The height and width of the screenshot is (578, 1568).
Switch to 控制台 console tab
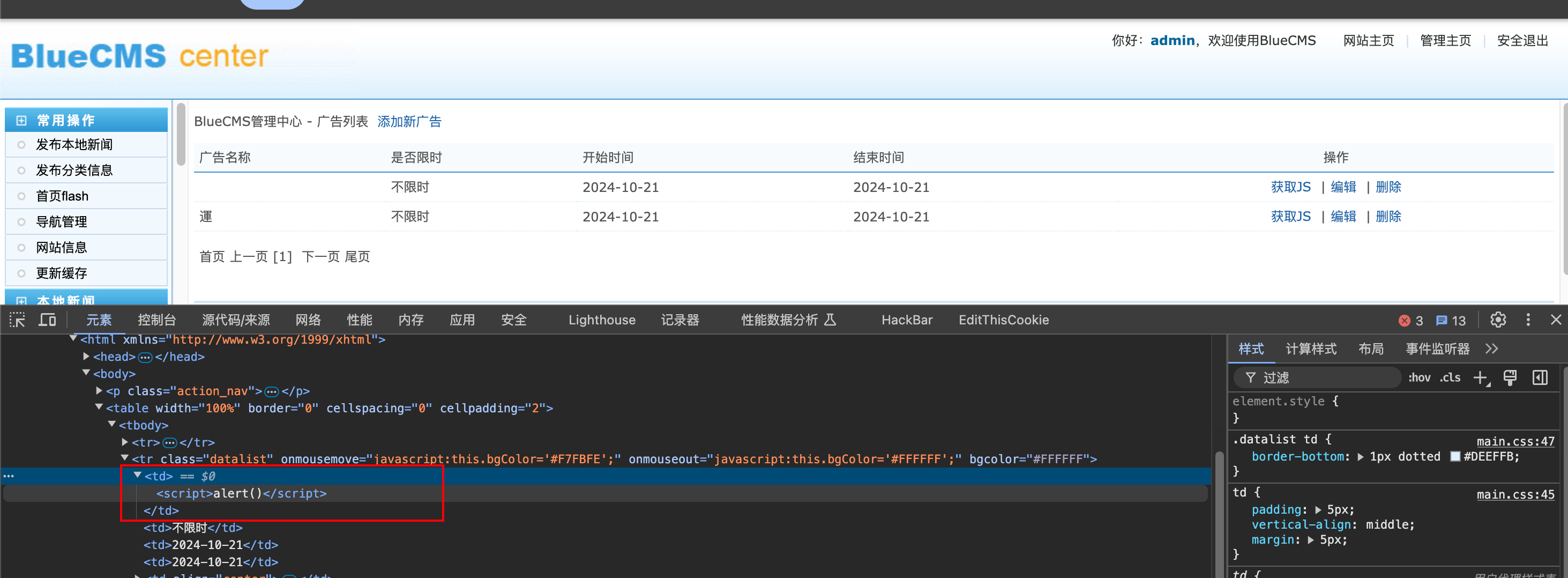(x=156, y=320)
